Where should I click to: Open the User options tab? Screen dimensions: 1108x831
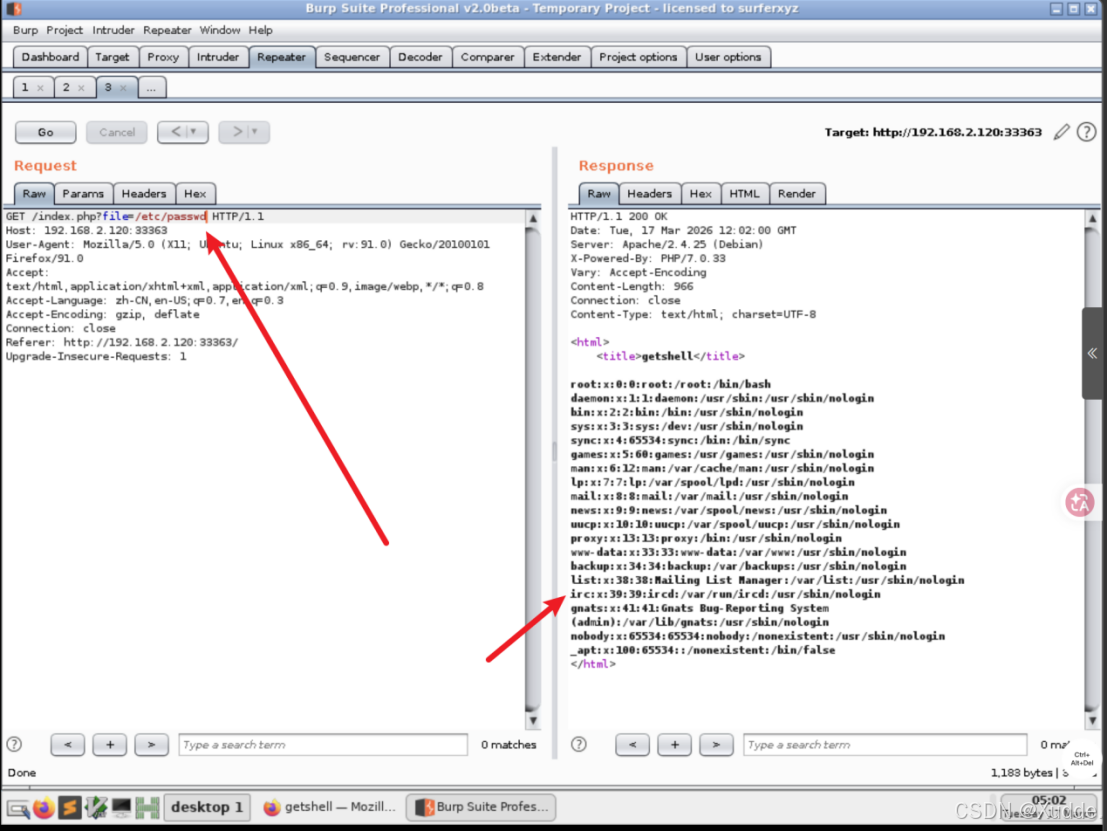[x=729, y=57]
